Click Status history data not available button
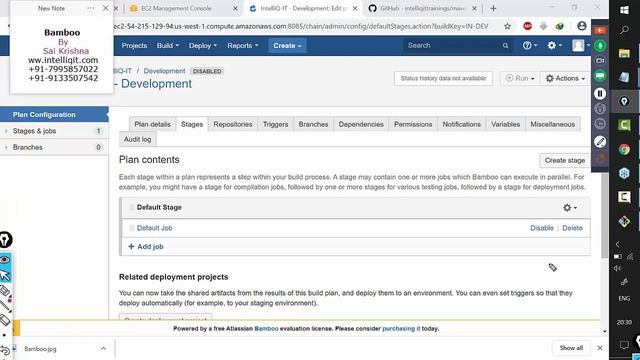Screen dimensions: 640x360 (x=443, y=78)
